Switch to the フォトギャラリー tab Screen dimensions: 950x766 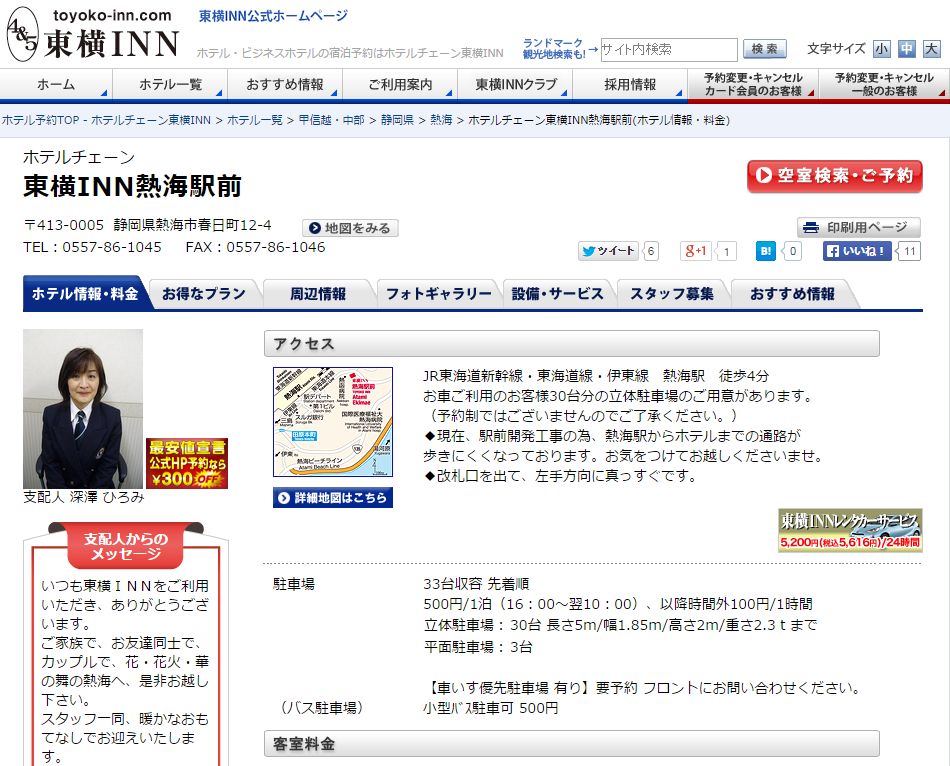[439, 294]
